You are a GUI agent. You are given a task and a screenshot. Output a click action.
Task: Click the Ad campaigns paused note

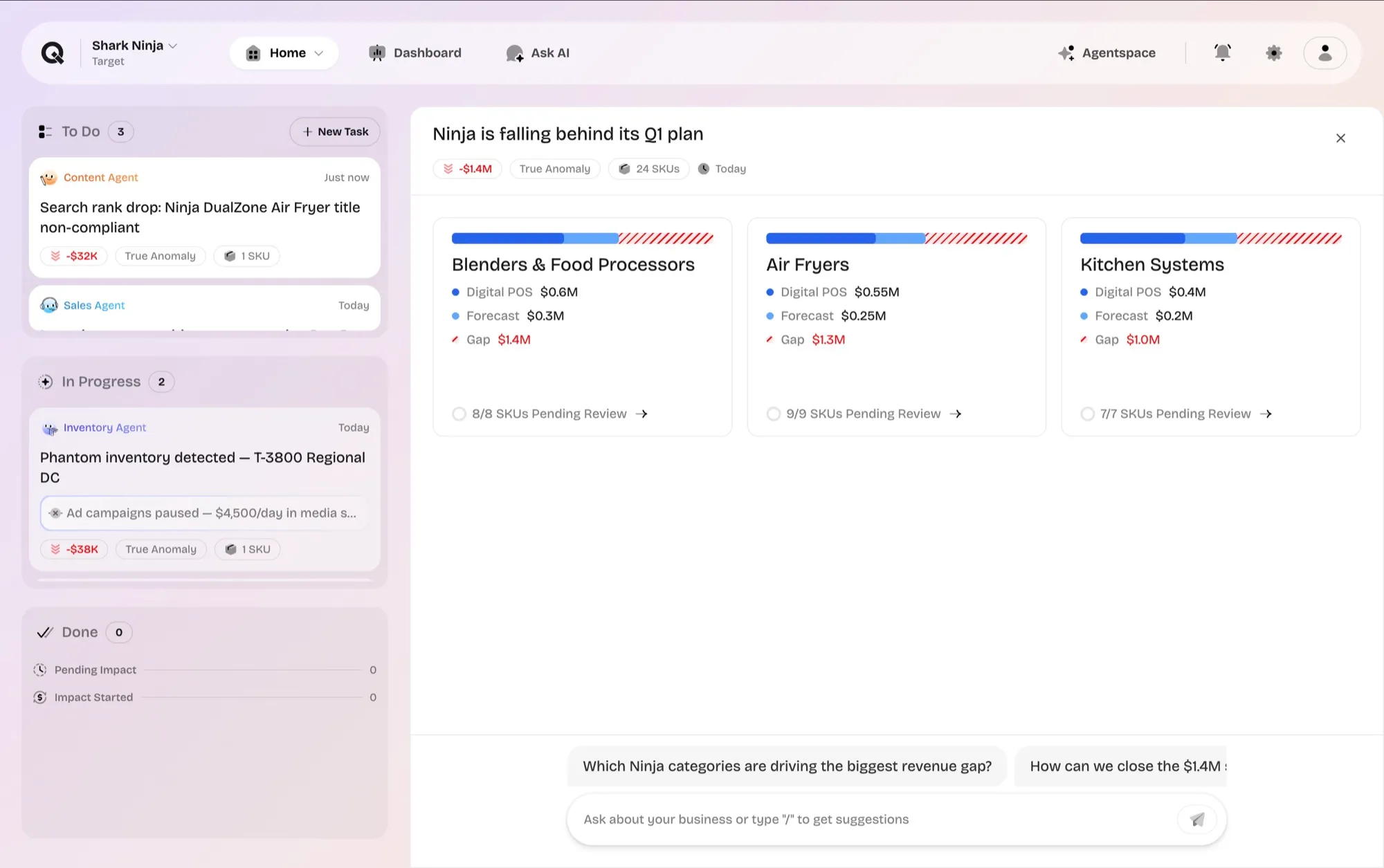(x=205, y=513)
